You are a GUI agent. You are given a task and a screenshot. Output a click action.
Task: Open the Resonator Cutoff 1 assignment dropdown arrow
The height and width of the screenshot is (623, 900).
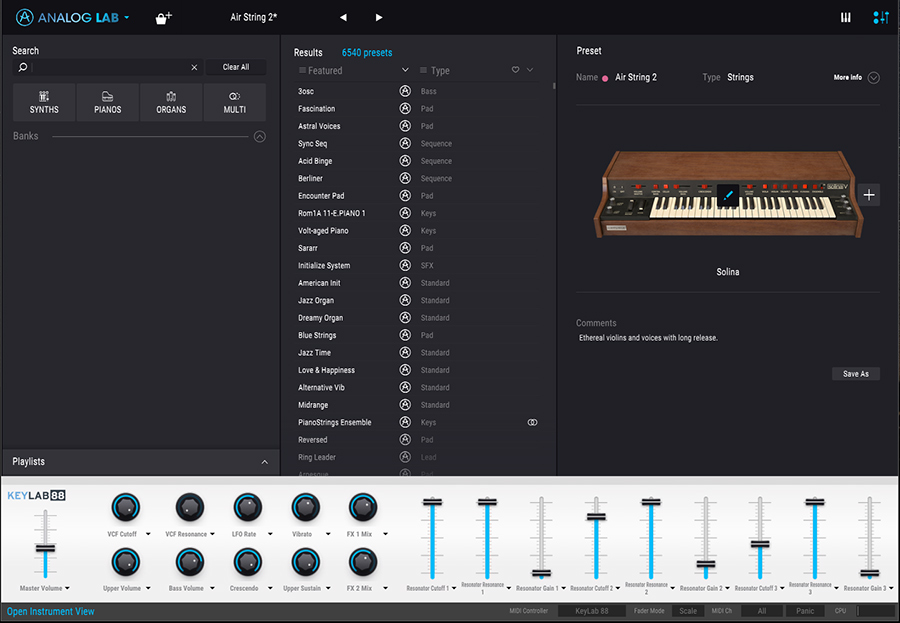click(x=453, y=588)
